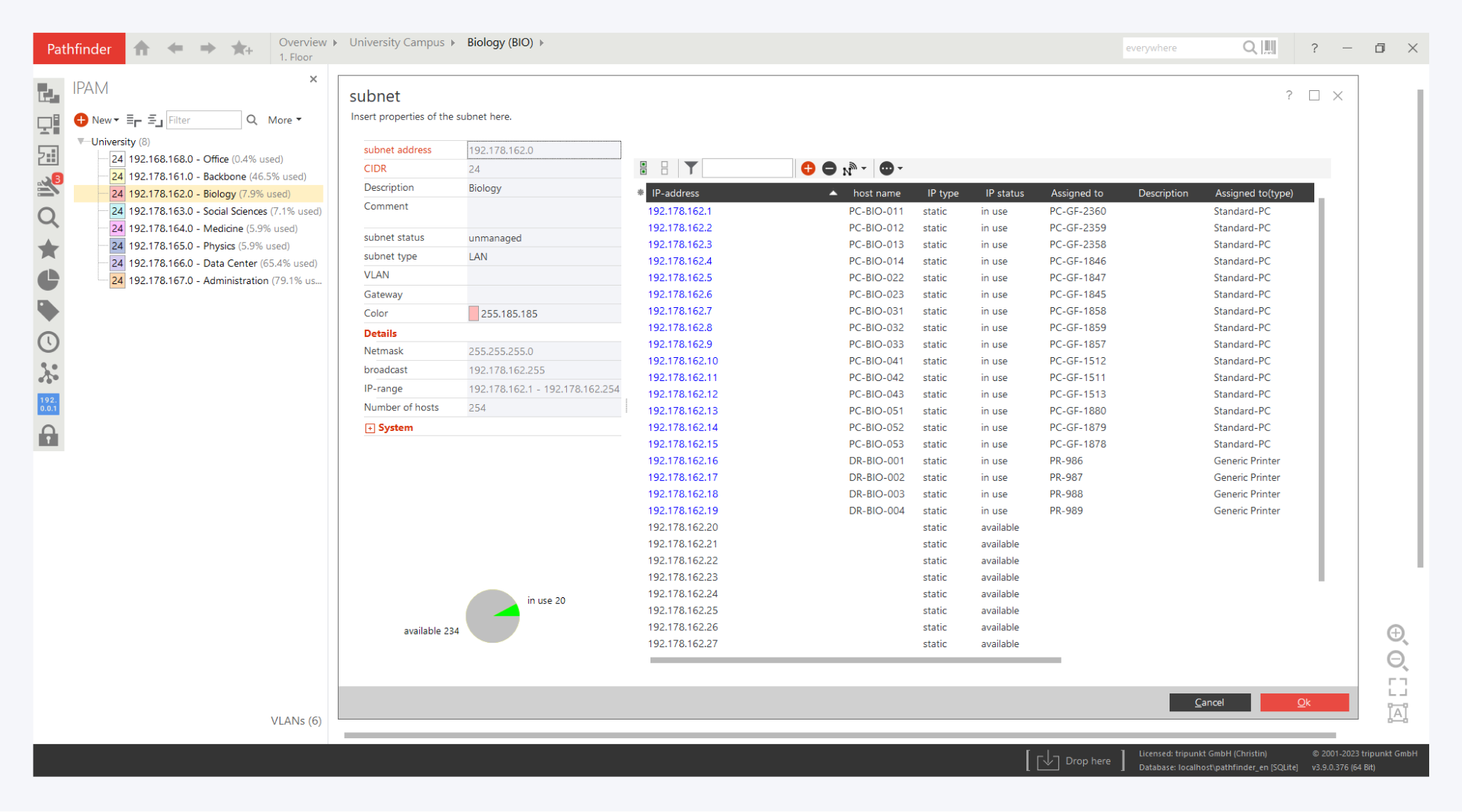This screenshot has height=812, width=1462.
Task: Select University Campus breadcrumb item
Action: tap(396, 43)
